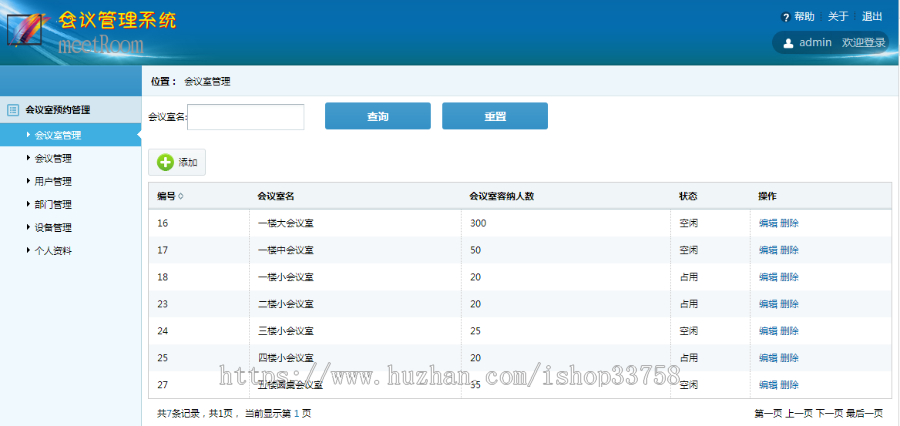The height and width of the screenshot is (426, 900).
Task: Edit room 16 一楼大会议室
Action: pos(768,223)
